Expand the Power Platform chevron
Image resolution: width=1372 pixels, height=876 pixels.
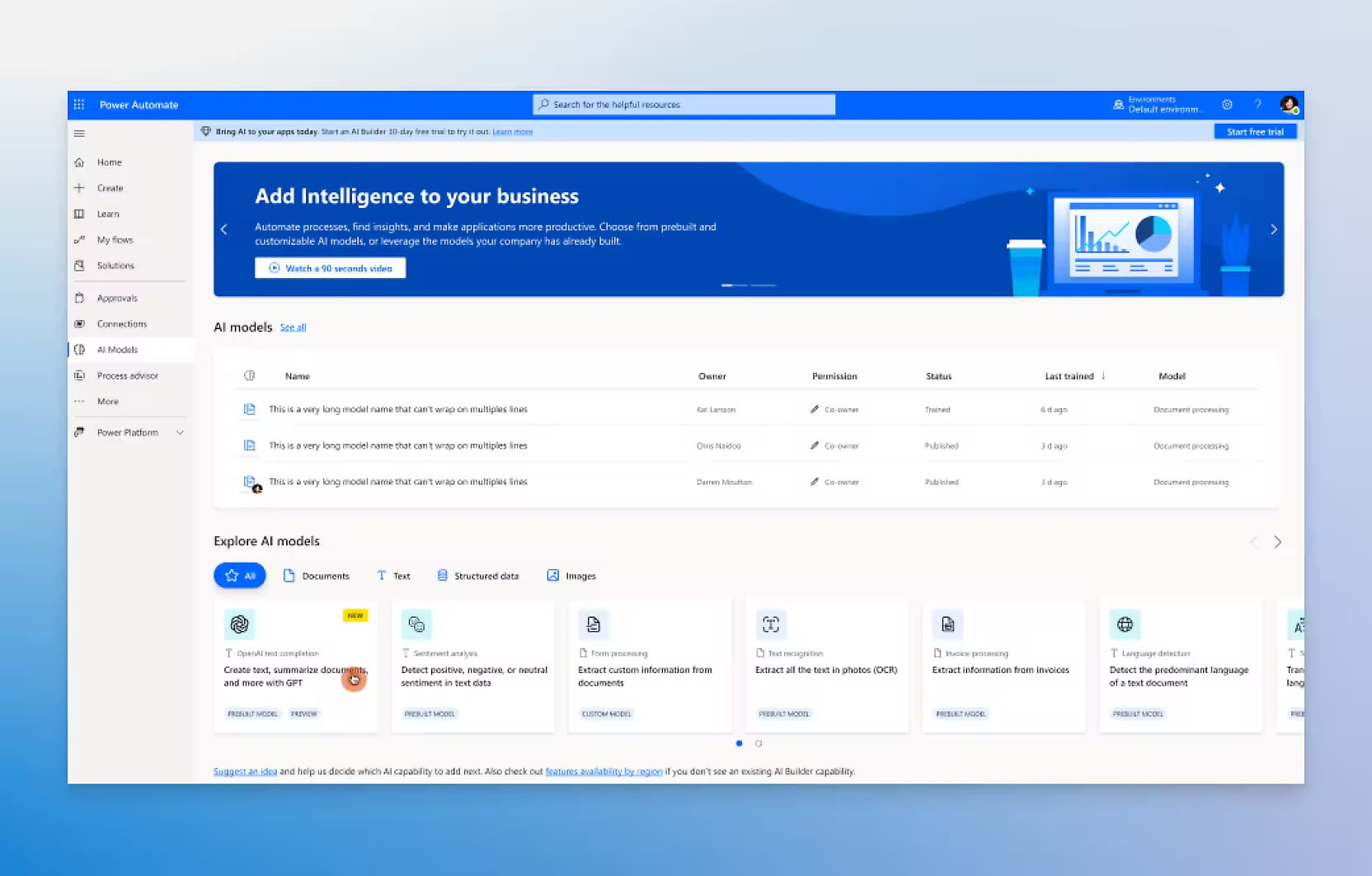point(180,433)
